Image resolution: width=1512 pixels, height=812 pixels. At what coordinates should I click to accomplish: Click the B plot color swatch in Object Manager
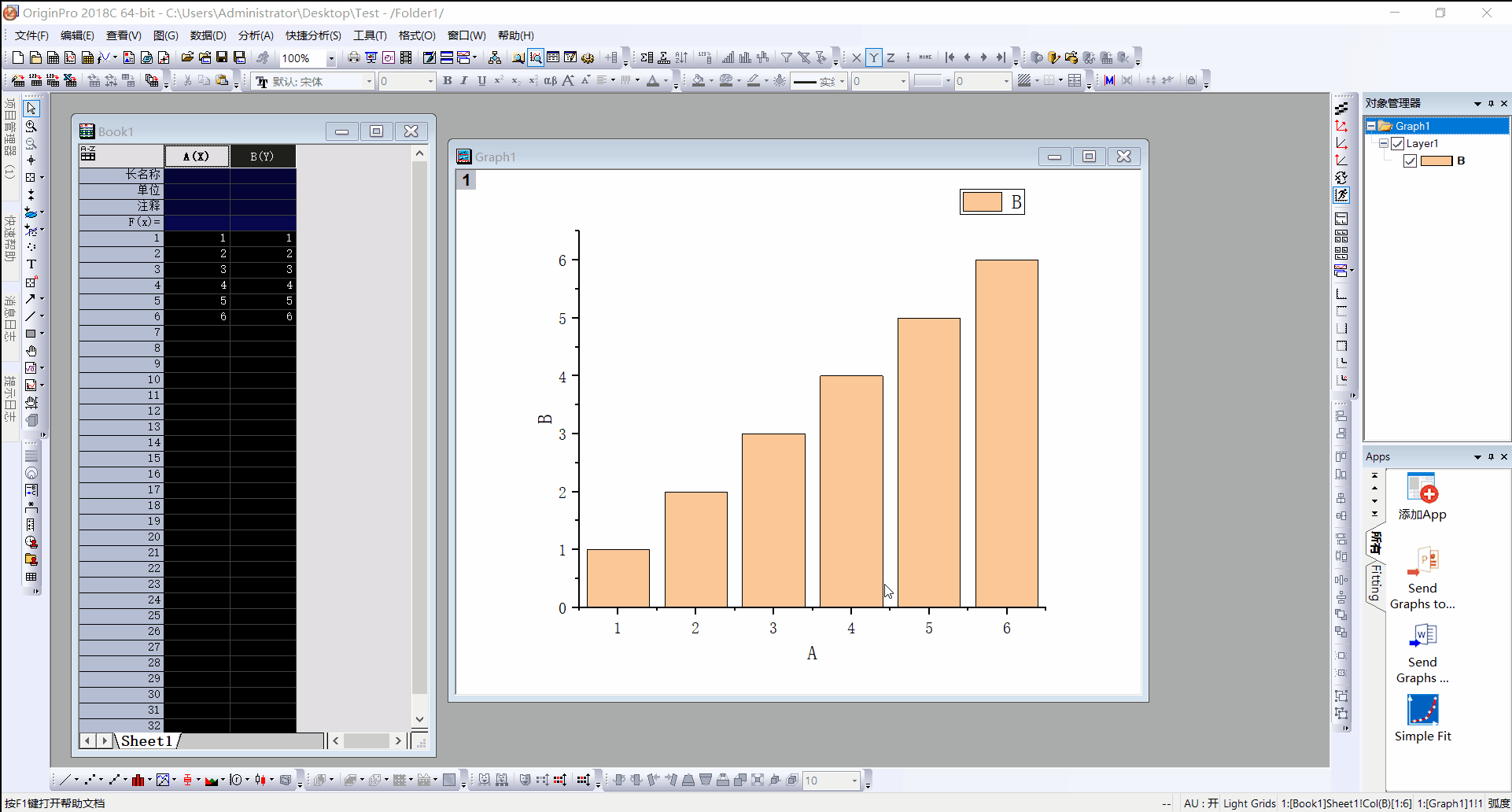[x=1436, y=161]
